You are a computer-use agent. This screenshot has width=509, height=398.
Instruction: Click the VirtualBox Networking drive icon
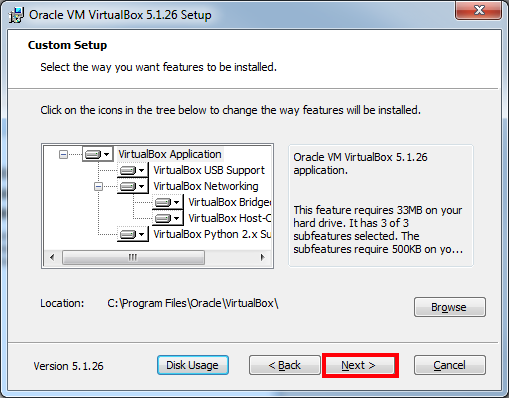pyautogui.click(x=132, y=186)
